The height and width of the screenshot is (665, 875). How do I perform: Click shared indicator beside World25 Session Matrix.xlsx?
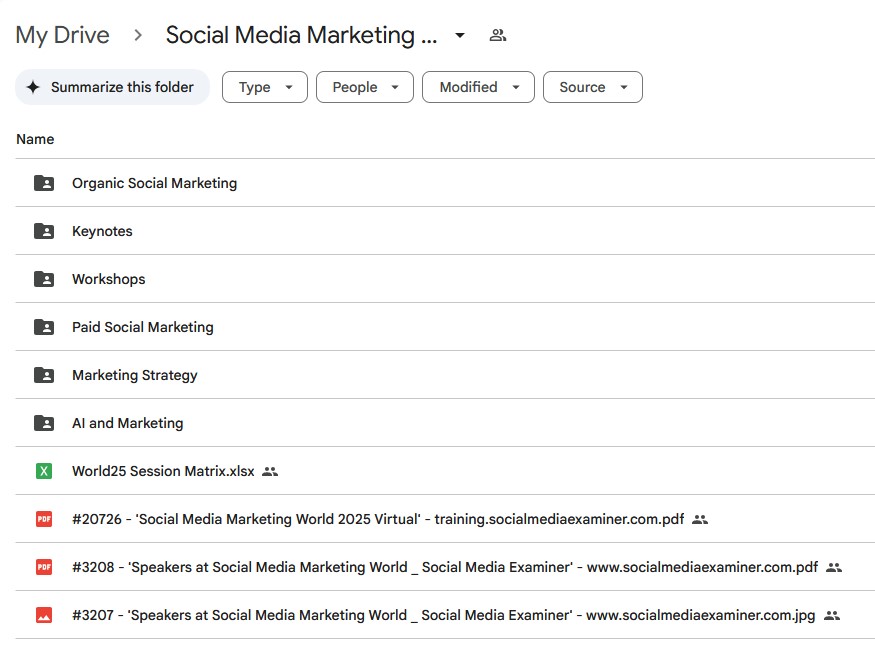[270, 471]
